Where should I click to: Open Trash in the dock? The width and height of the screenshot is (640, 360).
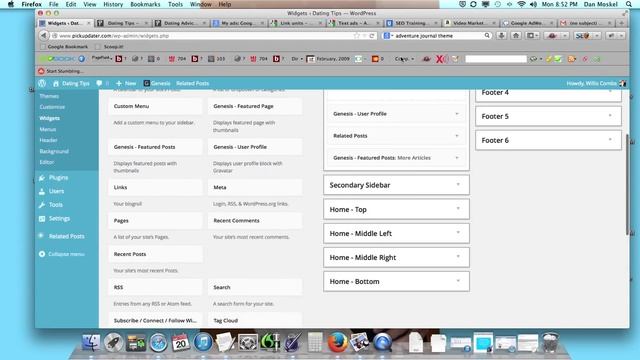point(550,342)
